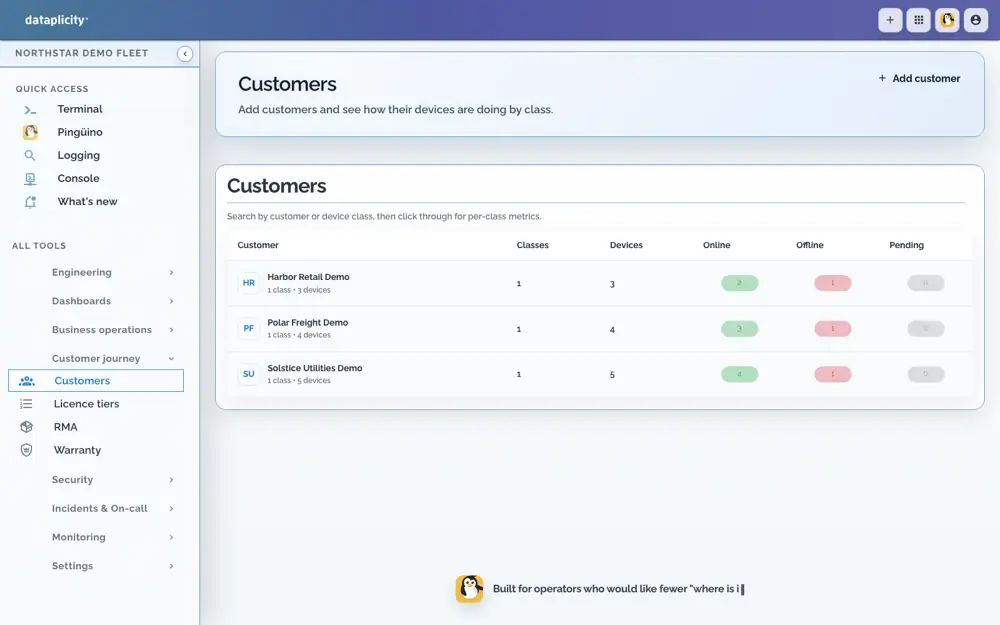Open Solstice Utilities Demo customer
The height and width of the screenshot is (625, 1000).
point(314,368)
